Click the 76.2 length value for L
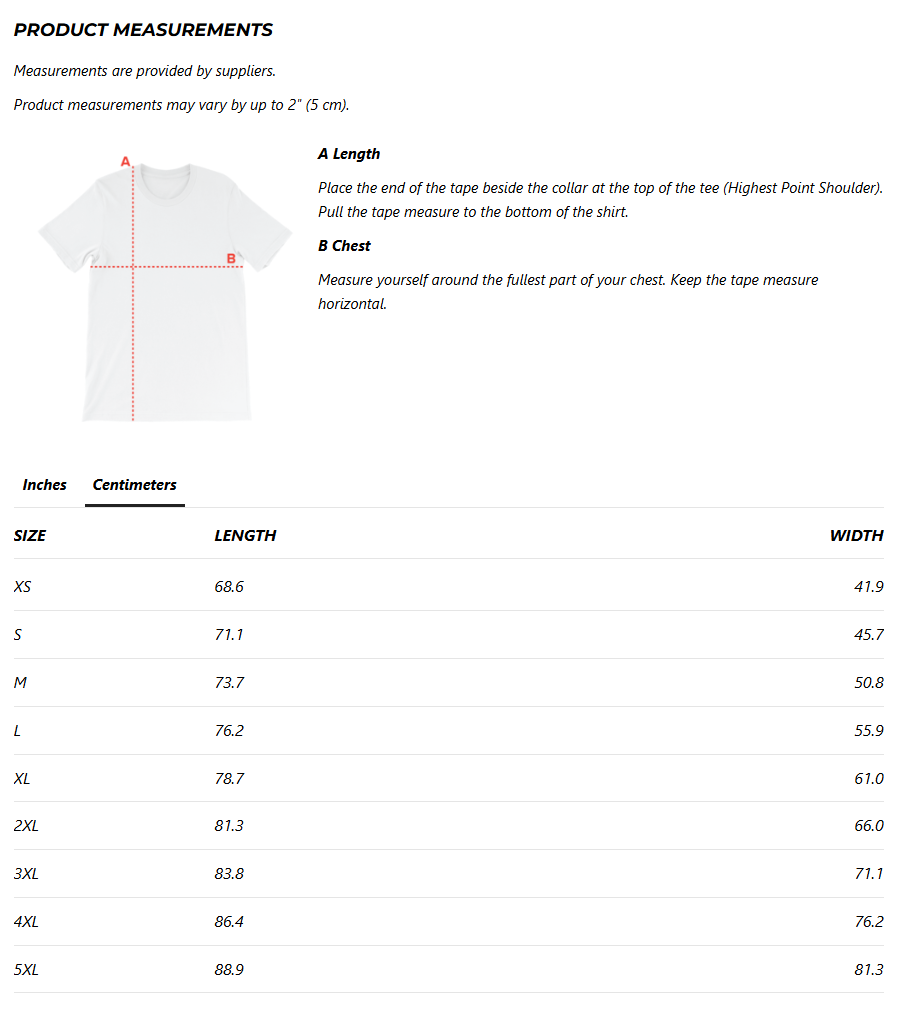This screenshot has height=1014, width=897. pyautogui.click(x=229, y=730)
